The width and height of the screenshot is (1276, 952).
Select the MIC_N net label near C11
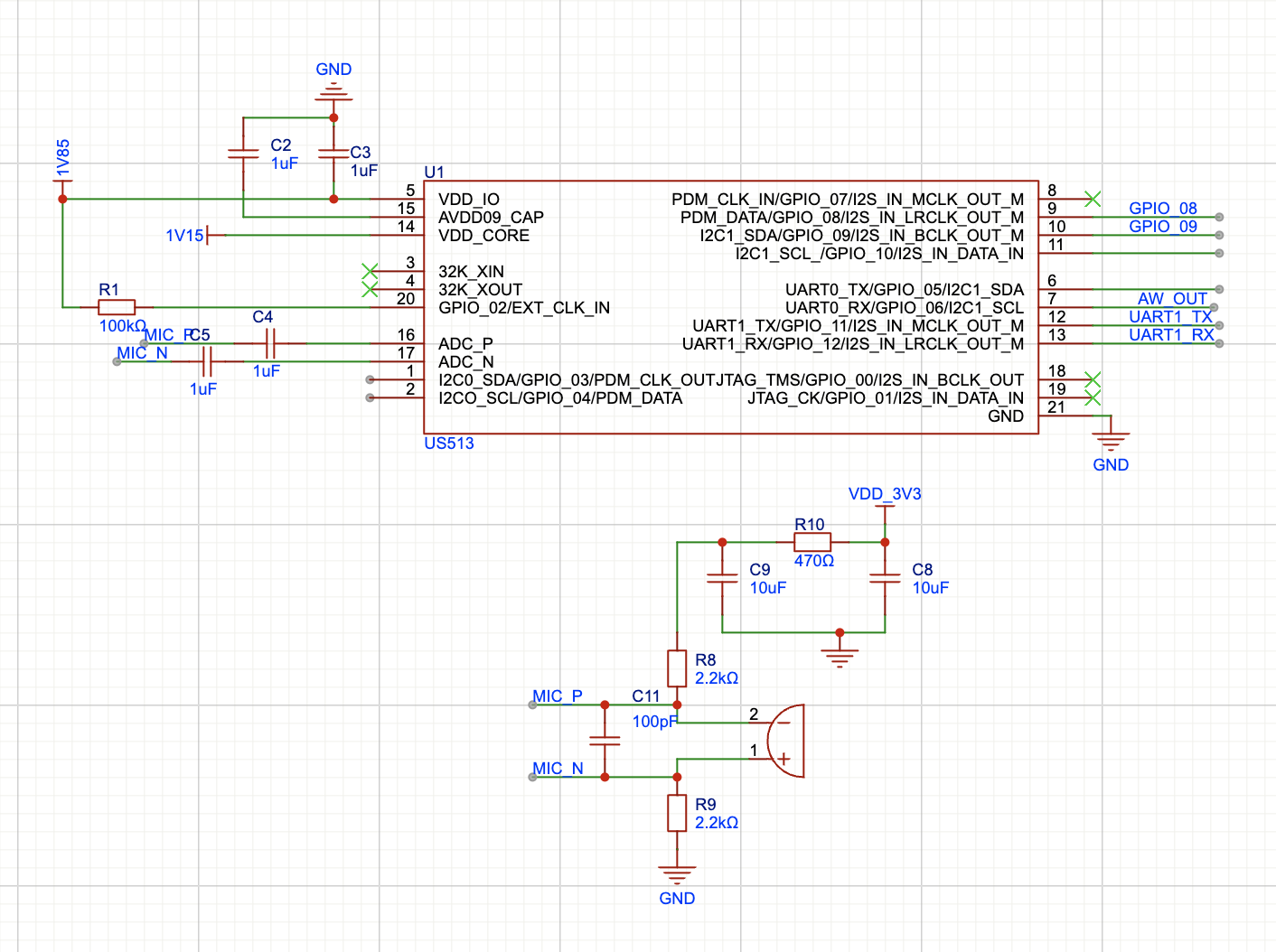pos(558,769)
